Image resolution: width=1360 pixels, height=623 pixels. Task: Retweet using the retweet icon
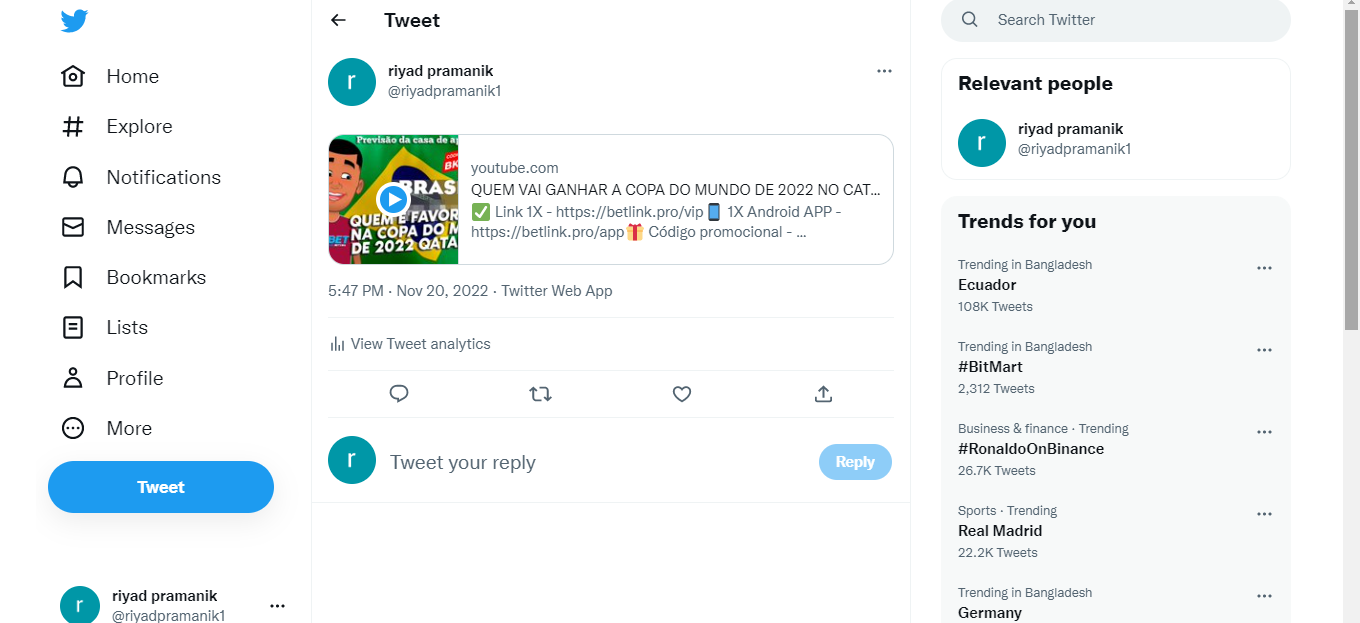[540, 394]
